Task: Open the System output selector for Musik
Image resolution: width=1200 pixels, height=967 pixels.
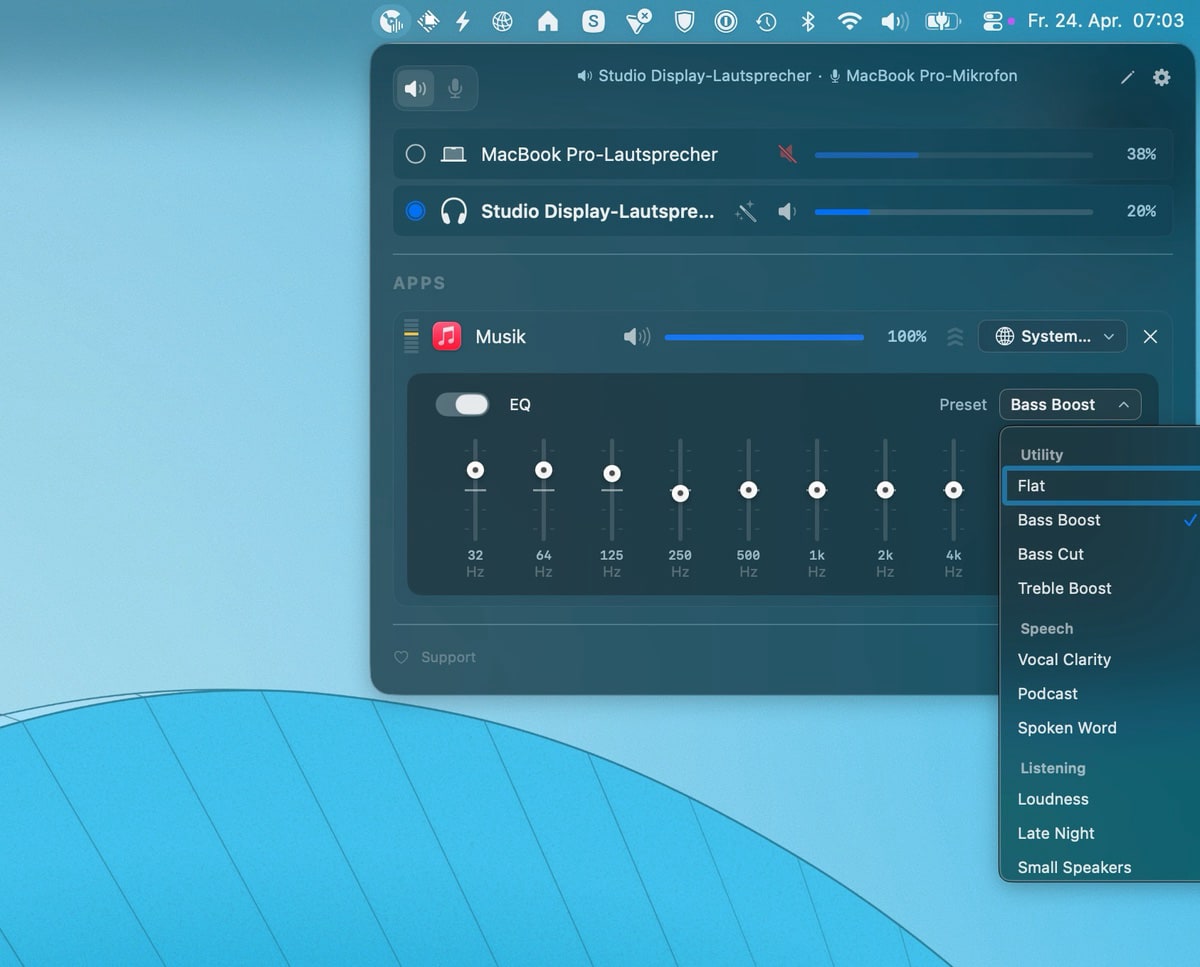Action: pyautogui.click(x=1052, y=336)
